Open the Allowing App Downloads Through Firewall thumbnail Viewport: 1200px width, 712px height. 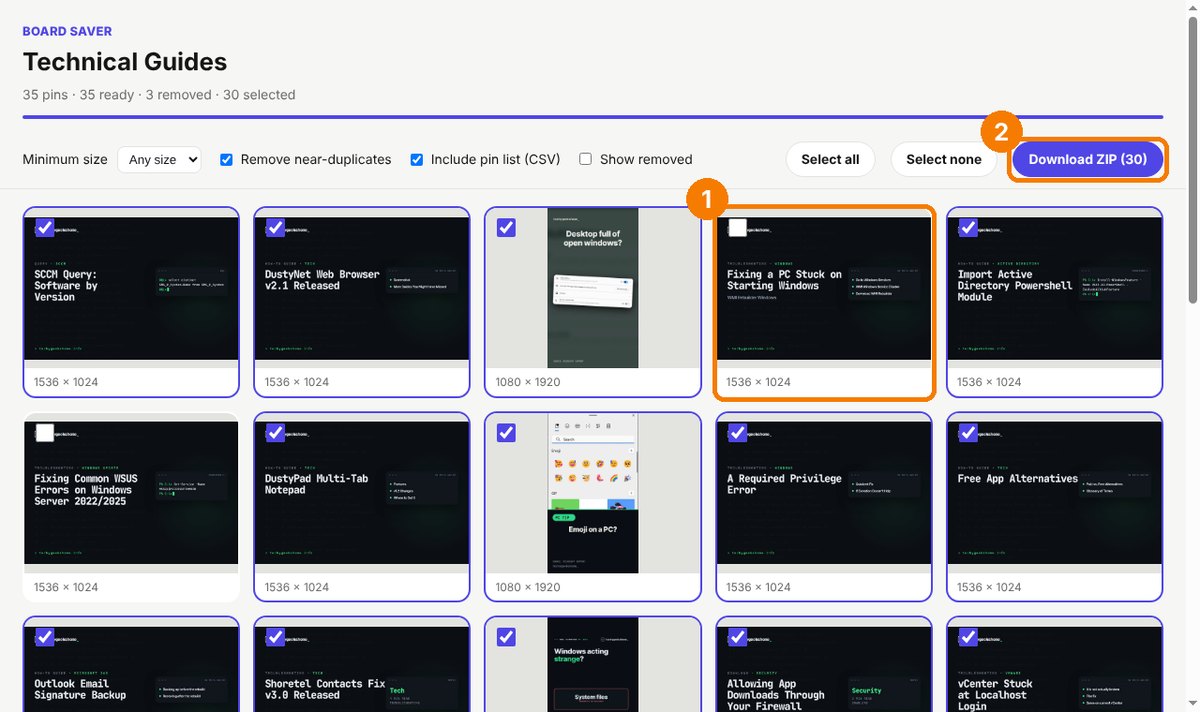coord(824,665)
